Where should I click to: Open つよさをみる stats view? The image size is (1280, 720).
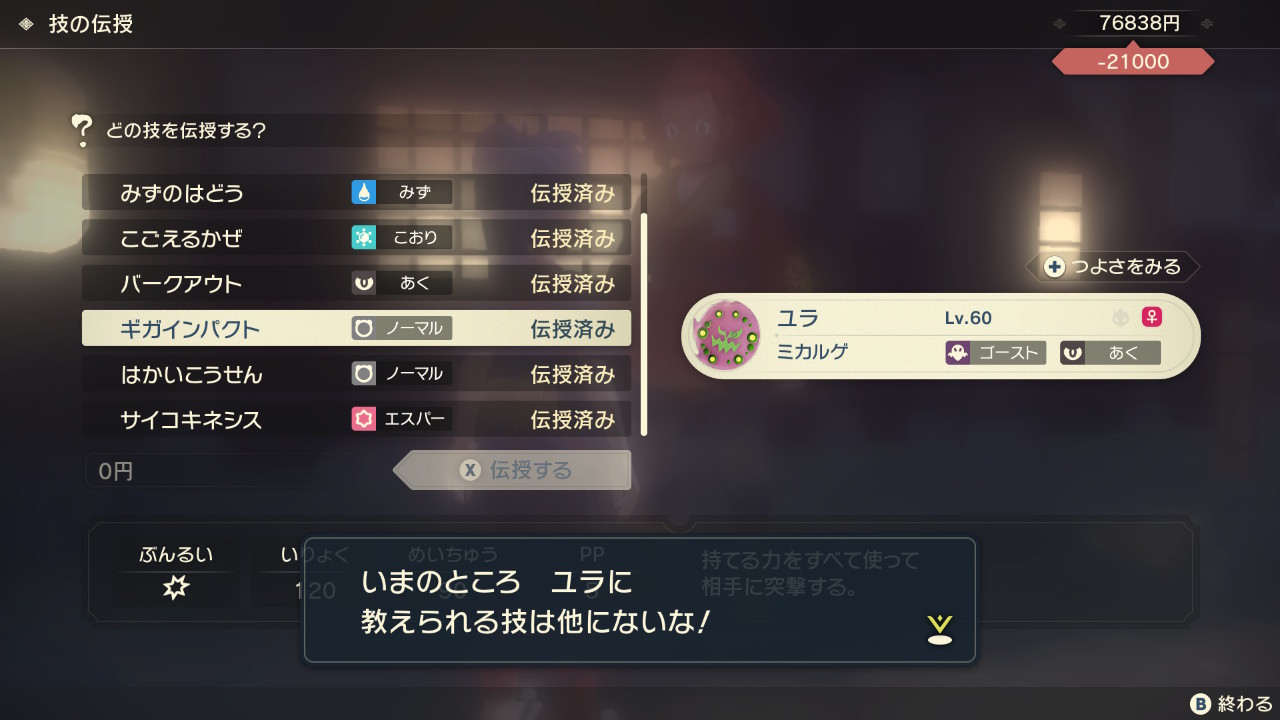pos(1112,266)
